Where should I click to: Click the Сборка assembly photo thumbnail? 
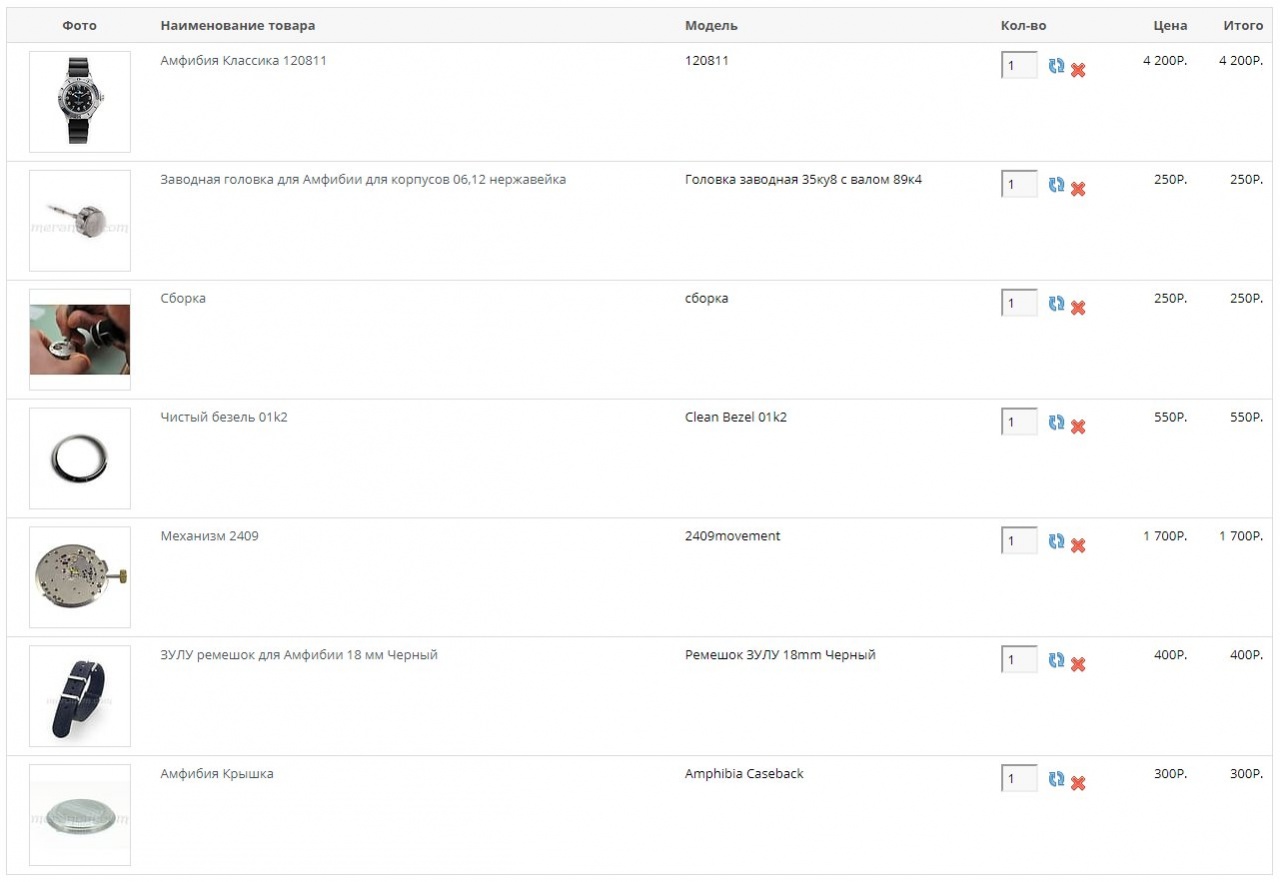point(80,340)
